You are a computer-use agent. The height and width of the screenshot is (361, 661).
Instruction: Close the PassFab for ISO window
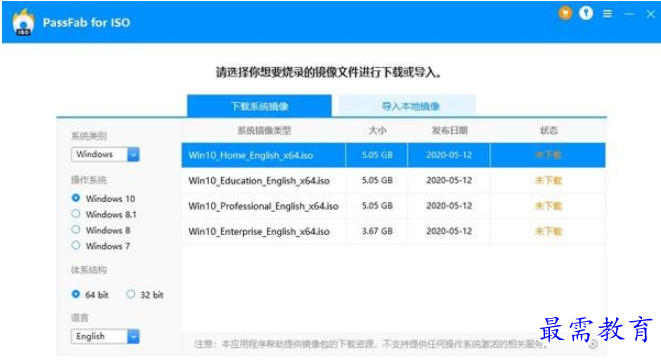[x=650, y=14]
